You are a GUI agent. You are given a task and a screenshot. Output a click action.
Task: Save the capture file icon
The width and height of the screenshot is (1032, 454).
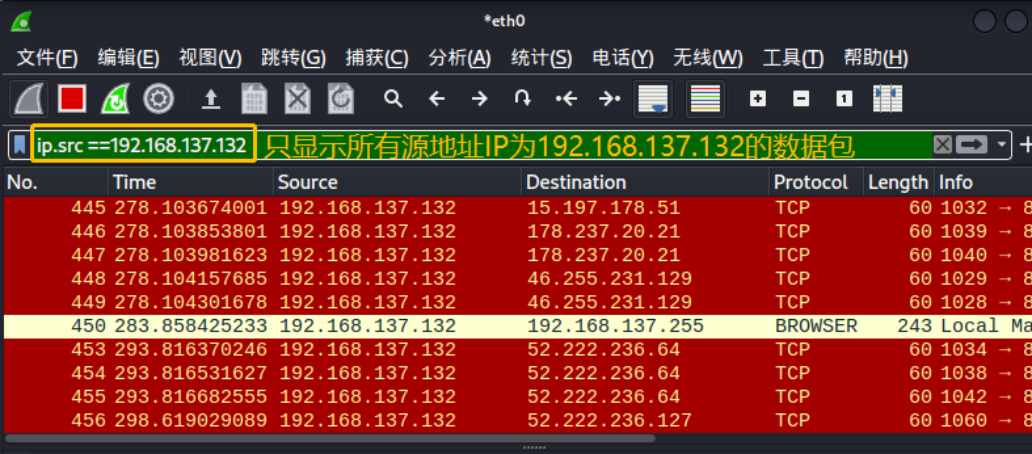(255, 99)
